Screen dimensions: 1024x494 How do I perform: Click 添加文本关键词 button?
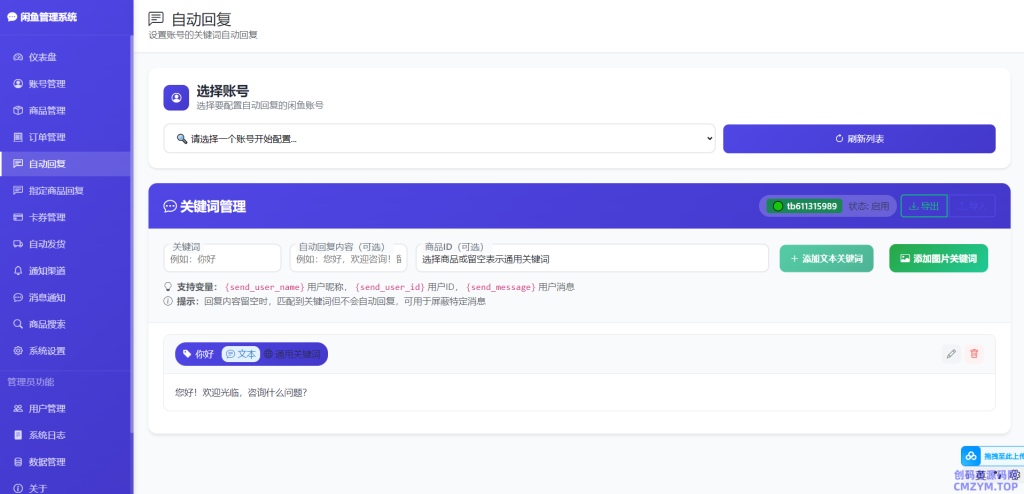(827, 258)
